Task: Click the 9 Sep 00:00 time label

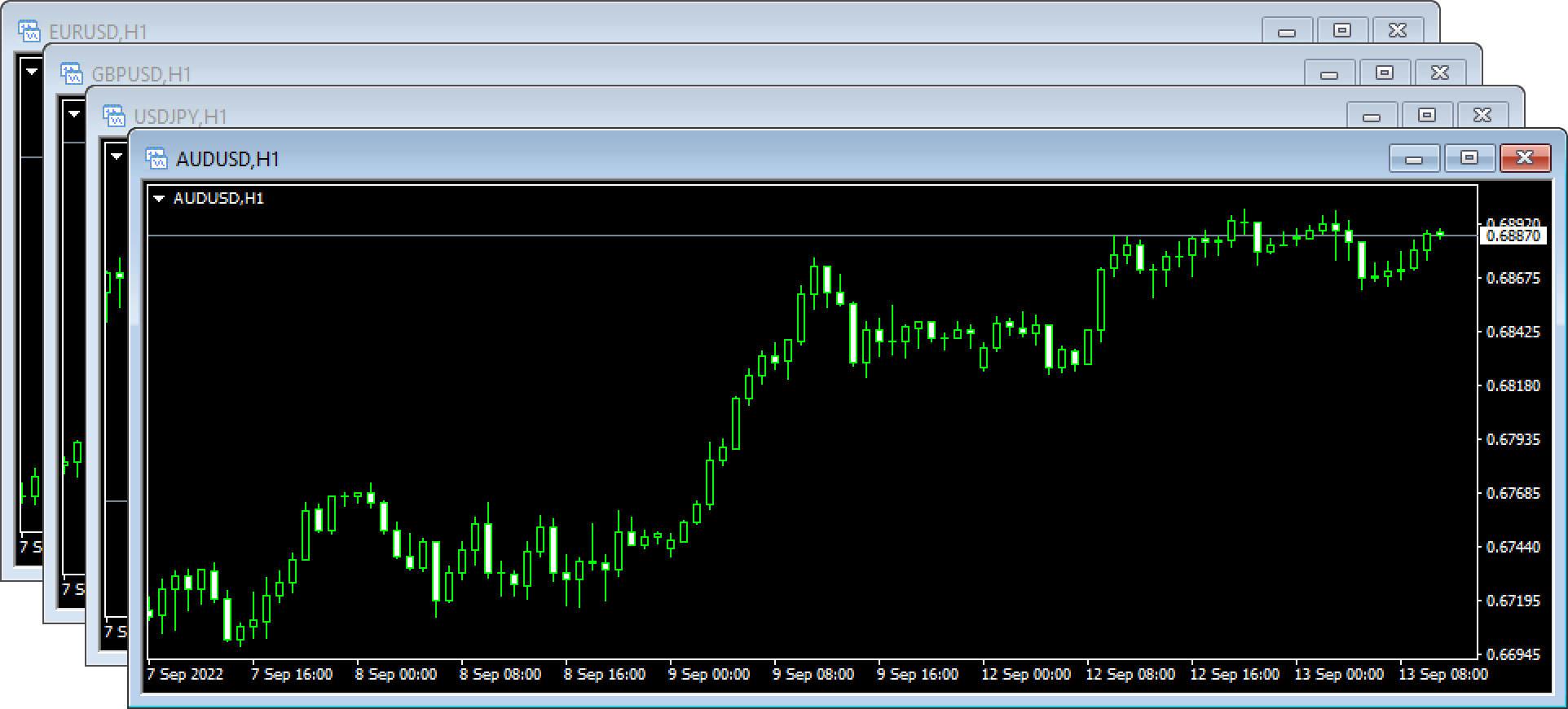Action: pyautogui.click(x=709, y=675)
